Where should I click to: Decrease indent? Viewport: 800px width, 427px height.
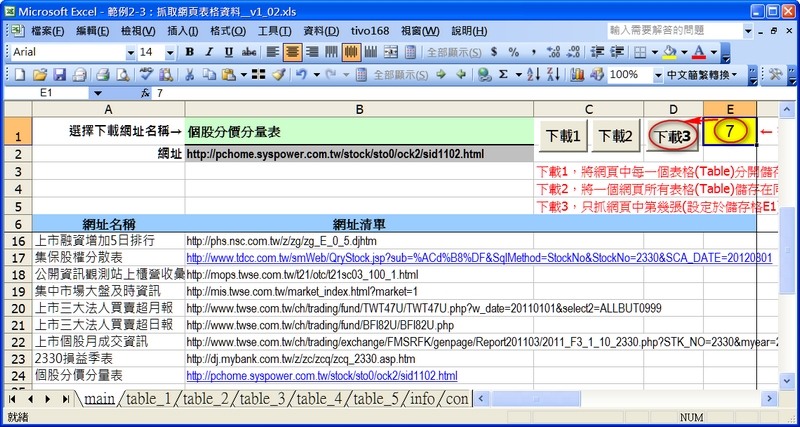coord(597,52)
